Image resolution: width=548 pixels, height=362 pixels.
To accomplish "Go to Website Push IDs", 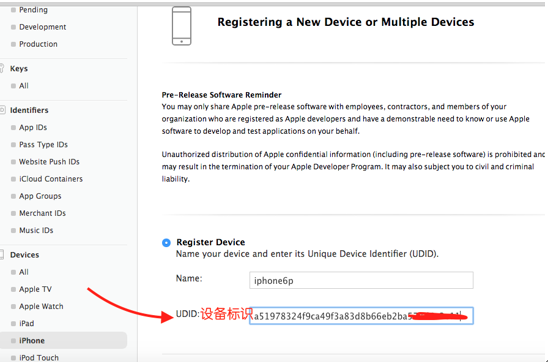I will [49, 161].
